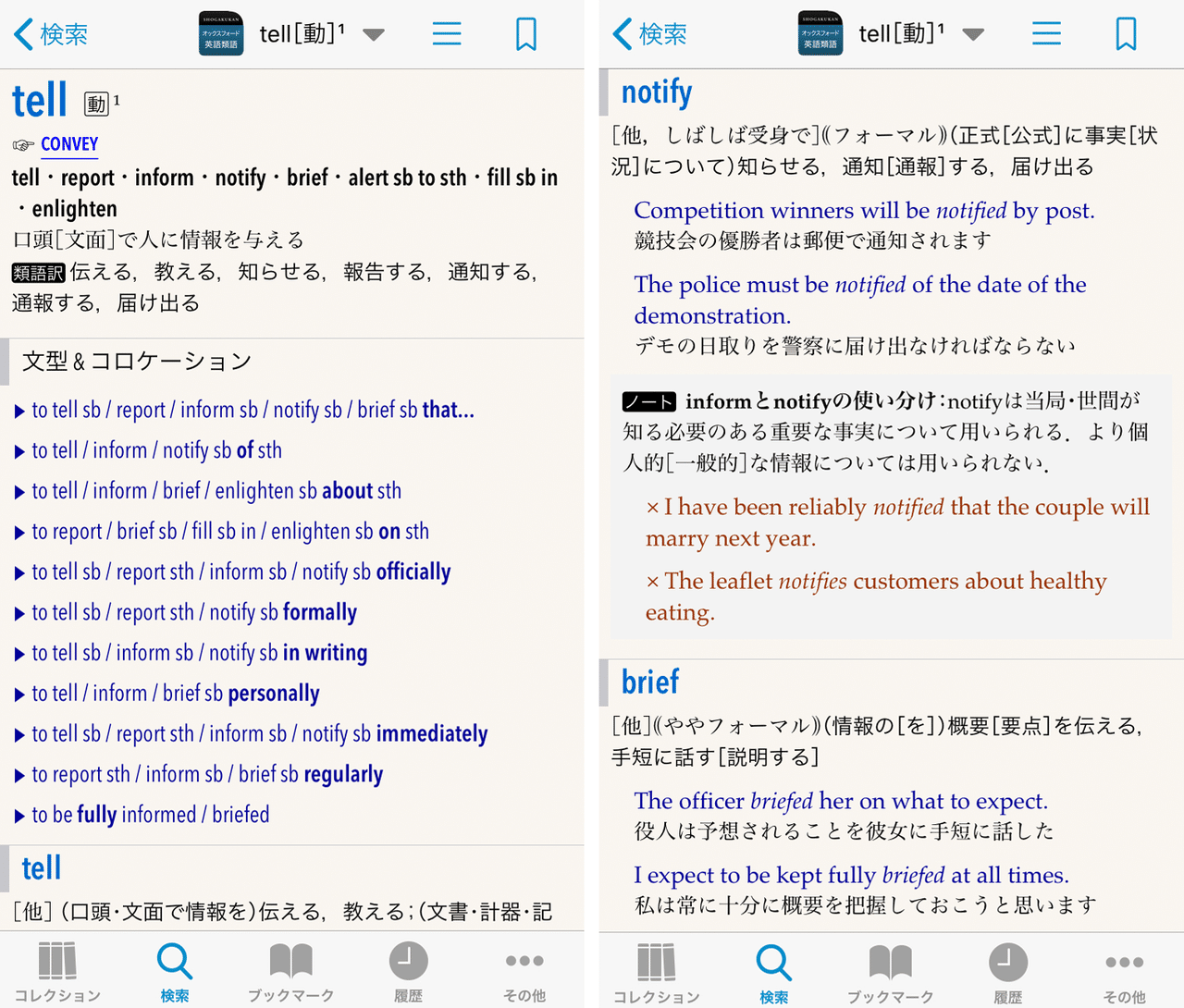Tap the 'brief' entry heading

[650, 682]
